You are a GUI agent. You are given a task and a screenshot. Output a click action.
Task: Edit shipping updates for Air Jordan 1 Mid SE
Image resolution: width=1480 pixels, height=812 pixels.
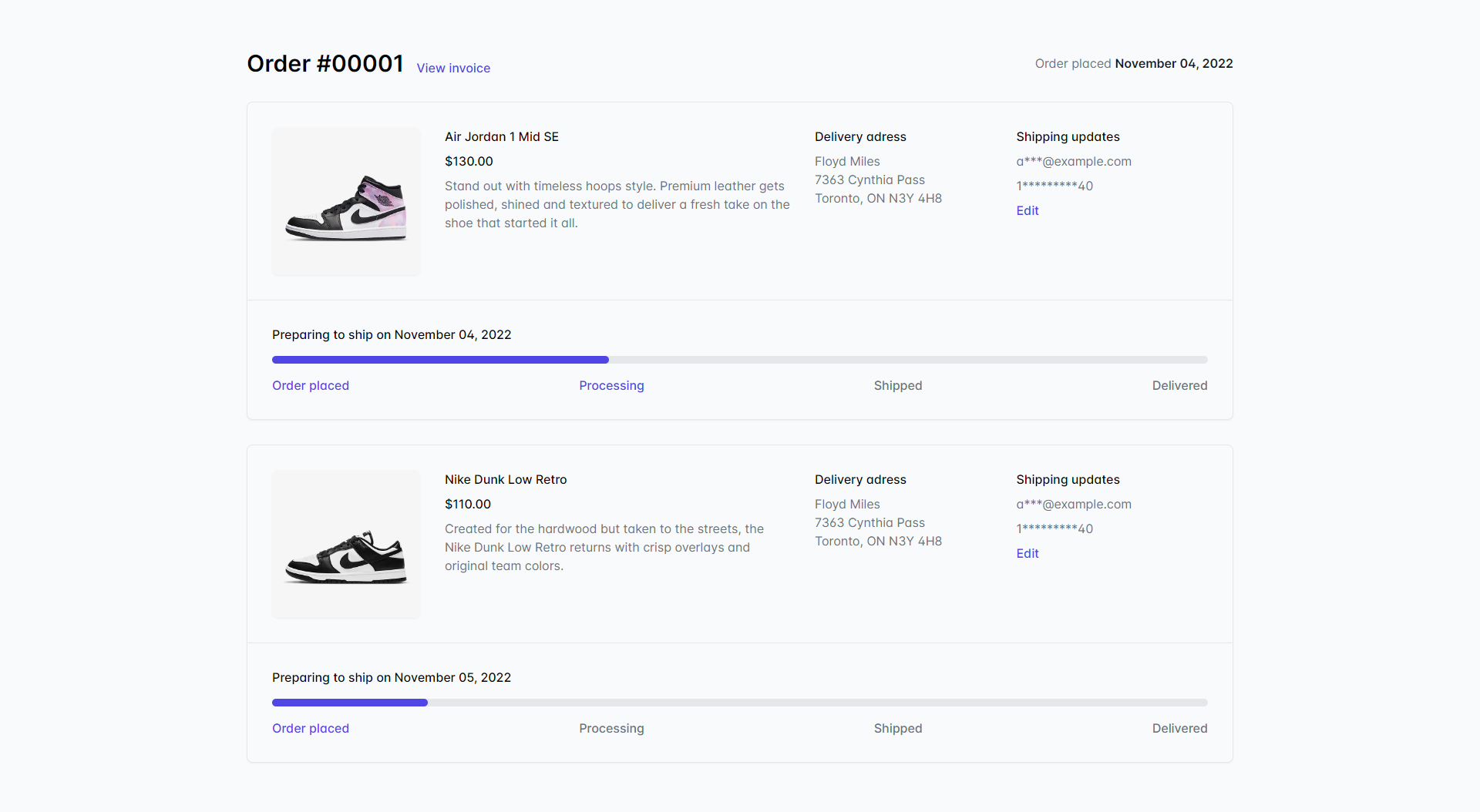pos(1027,210)
